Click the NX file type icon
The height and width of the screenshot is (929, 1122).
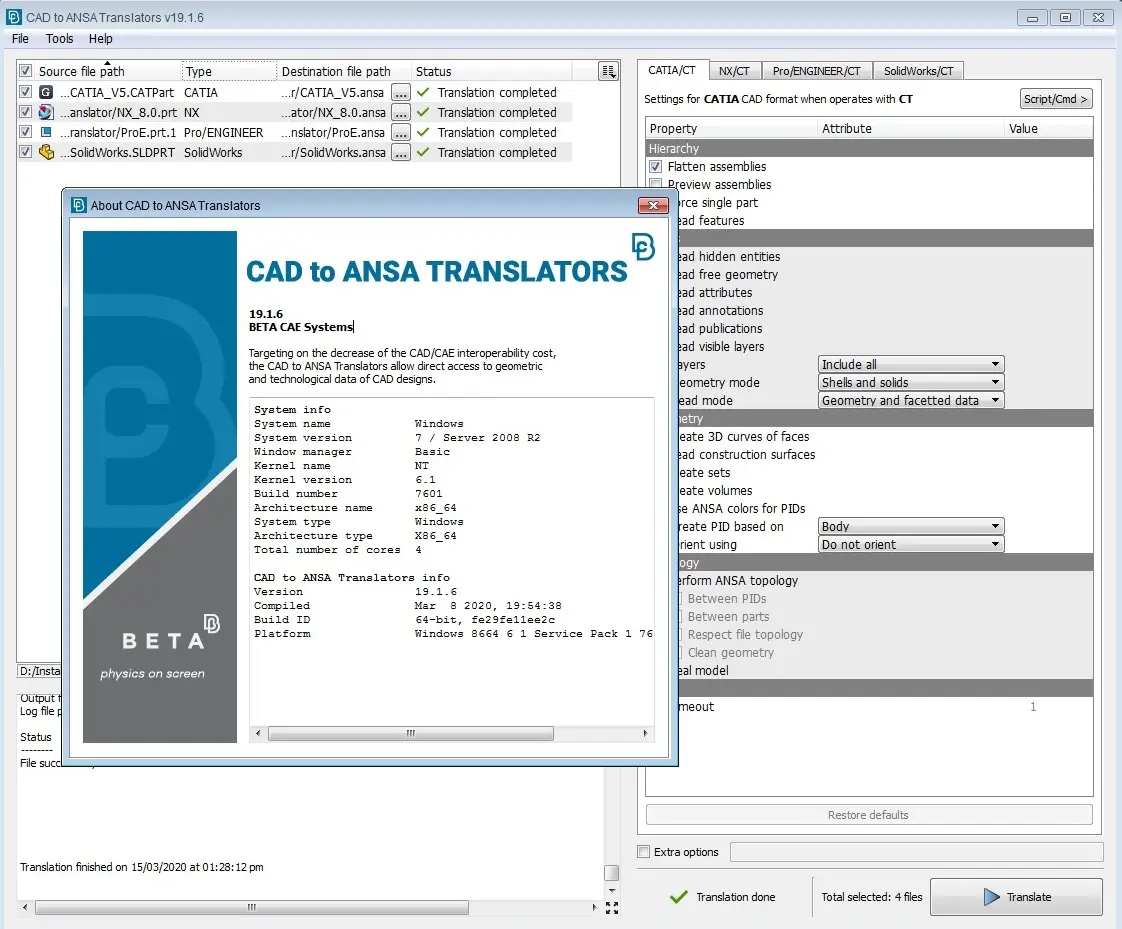46,112
